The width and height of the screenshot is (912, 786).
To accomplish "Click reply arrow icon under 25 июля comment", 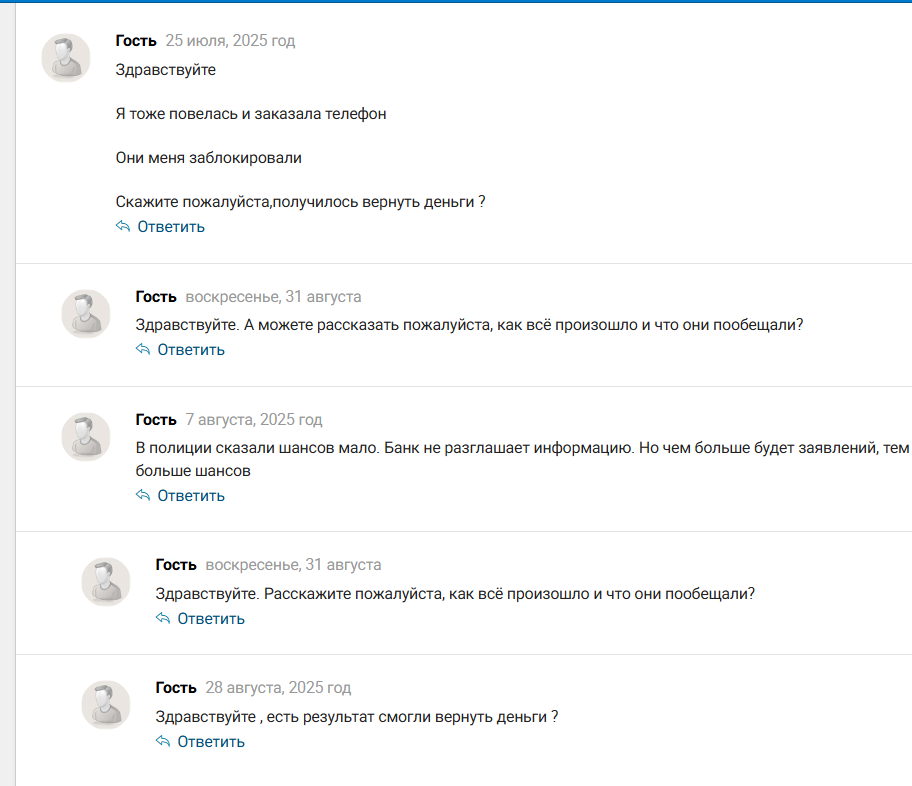I will [123, 227].
